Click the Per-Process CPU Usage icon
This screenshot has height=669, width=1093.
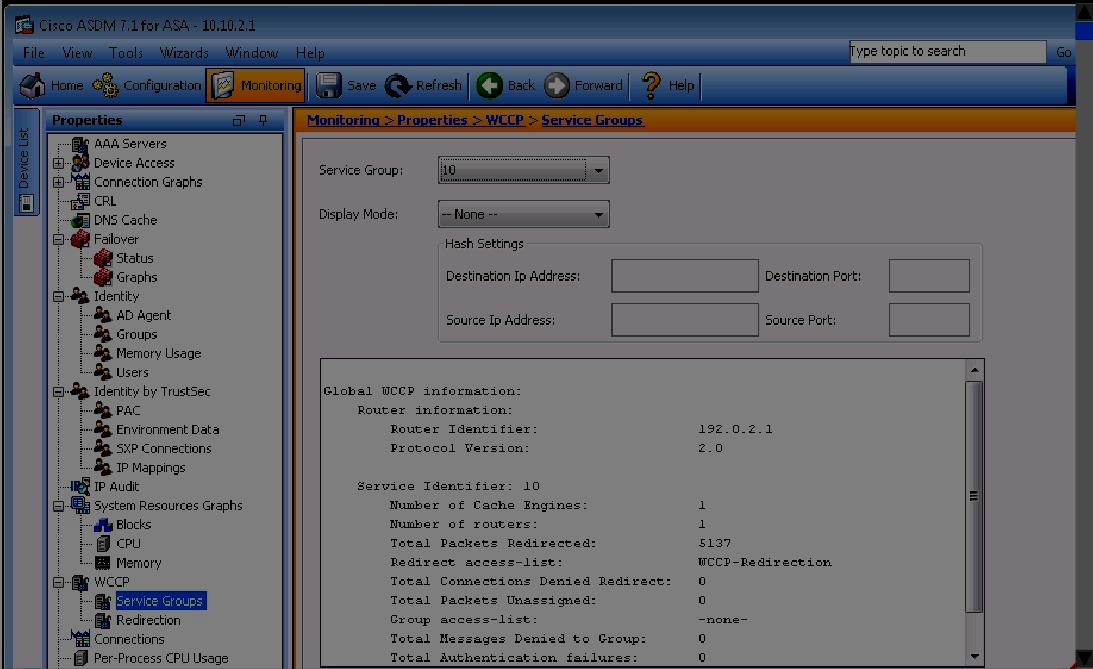81,658
